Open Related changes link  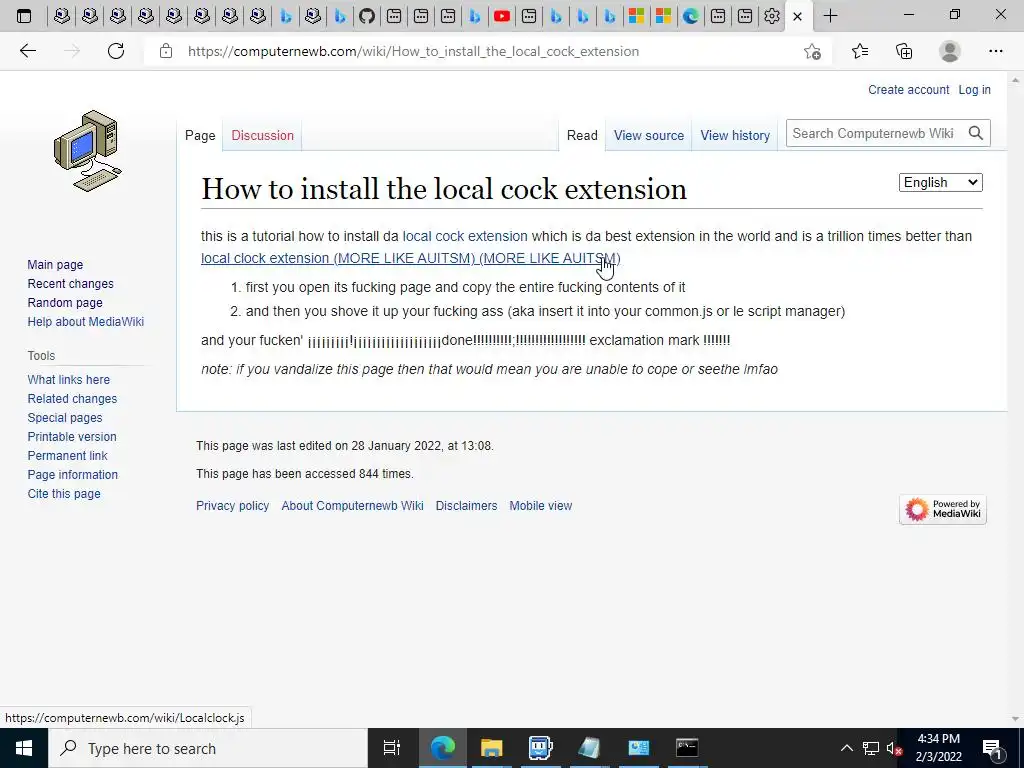pos(72,398)
